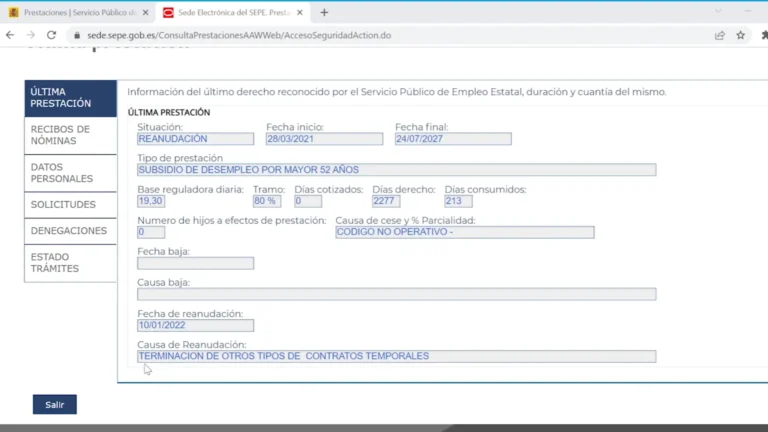
Task: Select the ÚLTIMA PRESTACIÓN sidebar section
Action: click(71, 98)
